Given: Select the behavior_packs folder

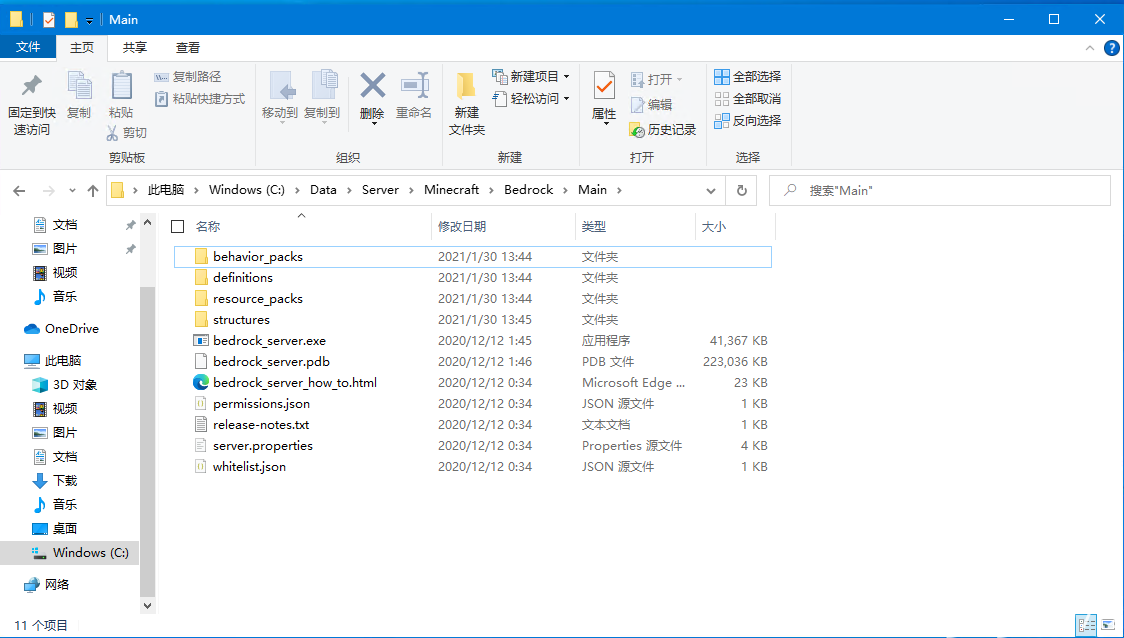Looking at the screenshot, I should 472,257.
